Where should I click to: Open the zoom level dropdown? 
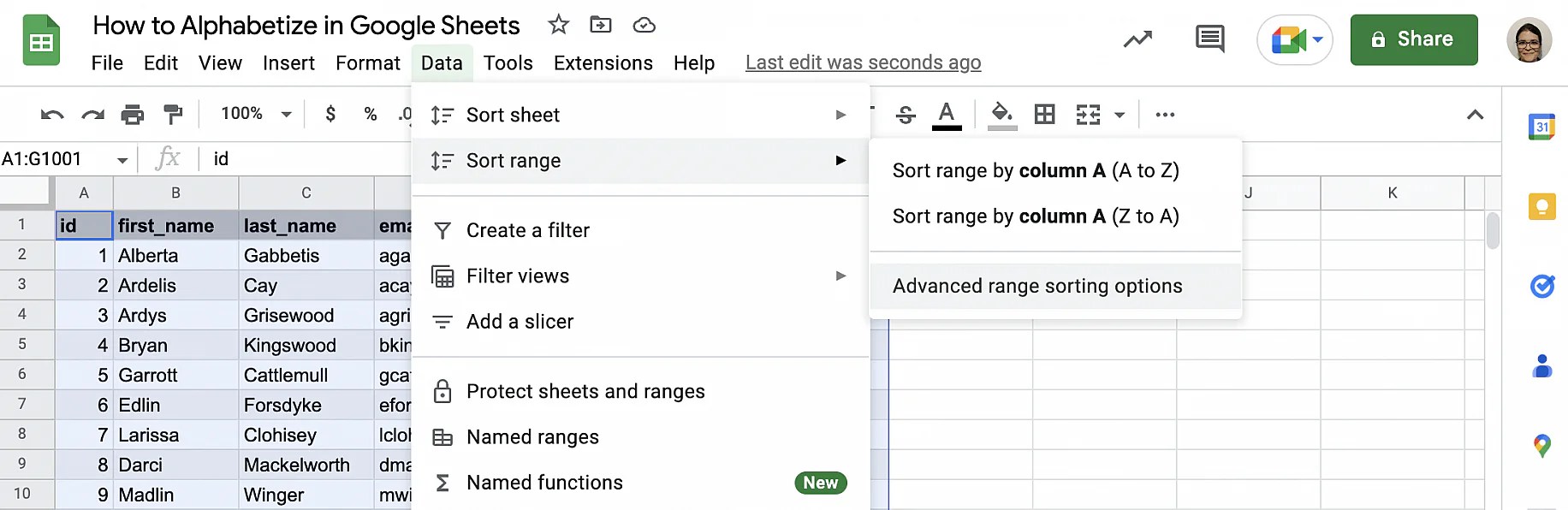[256, 114]
